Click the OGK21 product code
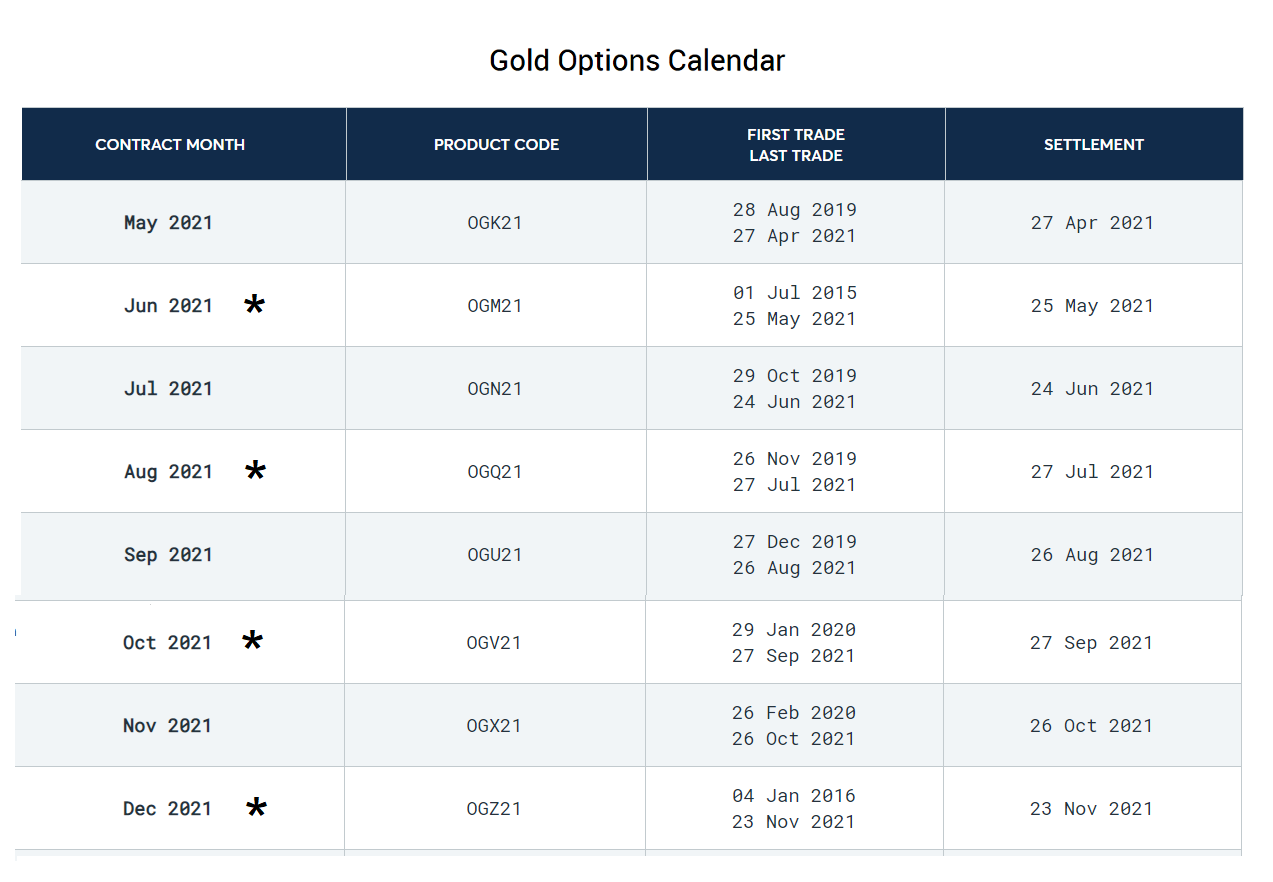 (495, 223)
